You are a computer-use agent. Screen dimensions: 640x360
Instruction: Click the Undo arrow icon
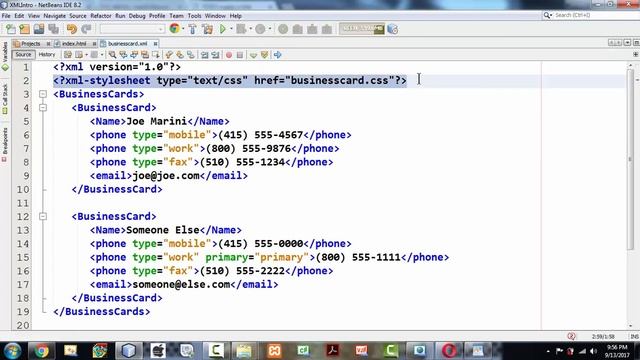[72, 29]
